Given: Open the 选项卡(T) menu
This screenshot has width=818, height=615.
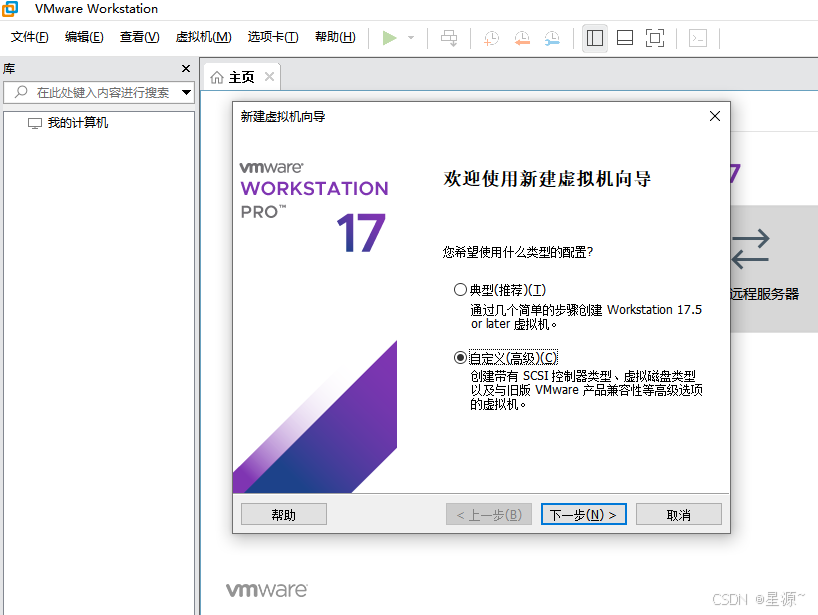Looking at the screenshot, I should [273, 37].
